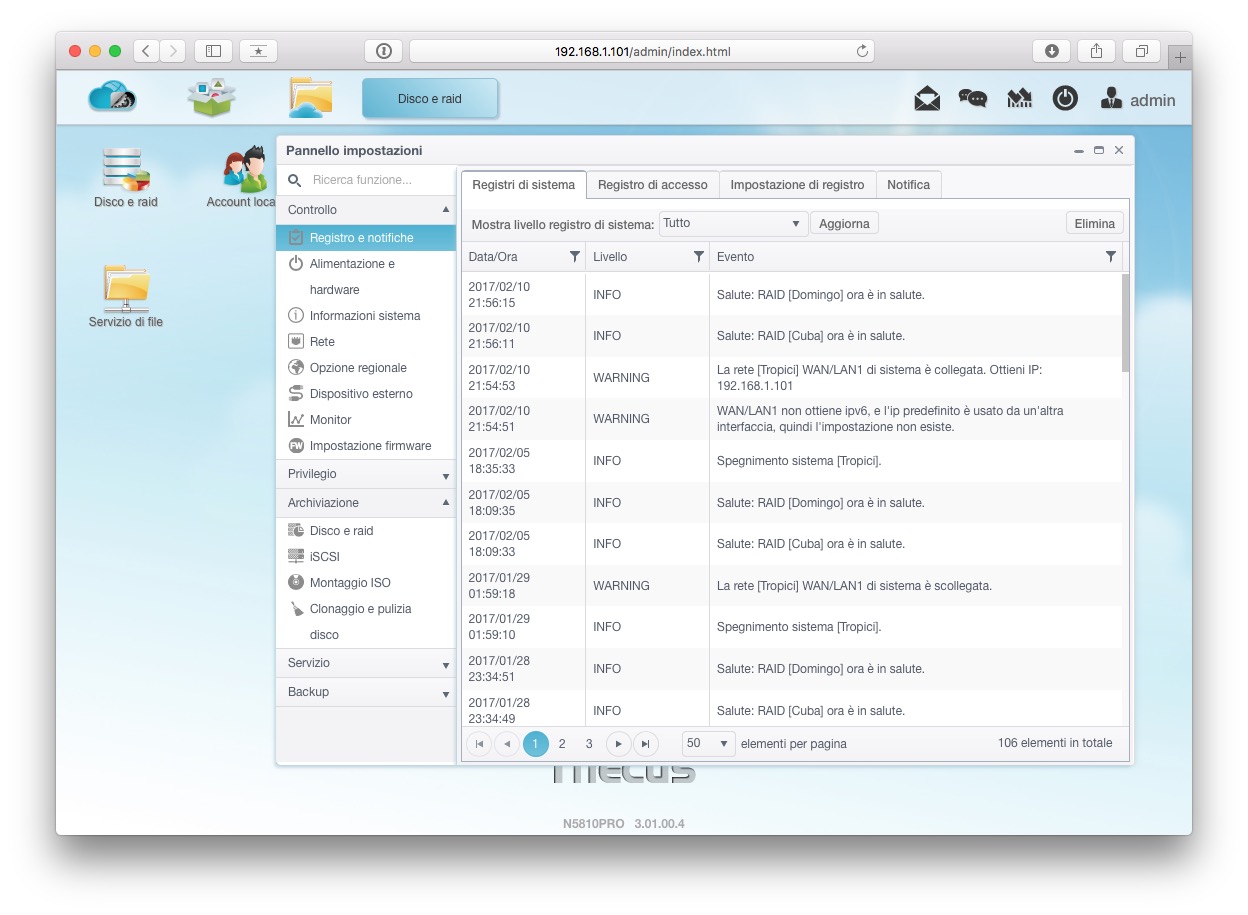This screenshot has height=915, width=1248.
Task: Click the mail envelope notification icon
Action: point(927,99)
